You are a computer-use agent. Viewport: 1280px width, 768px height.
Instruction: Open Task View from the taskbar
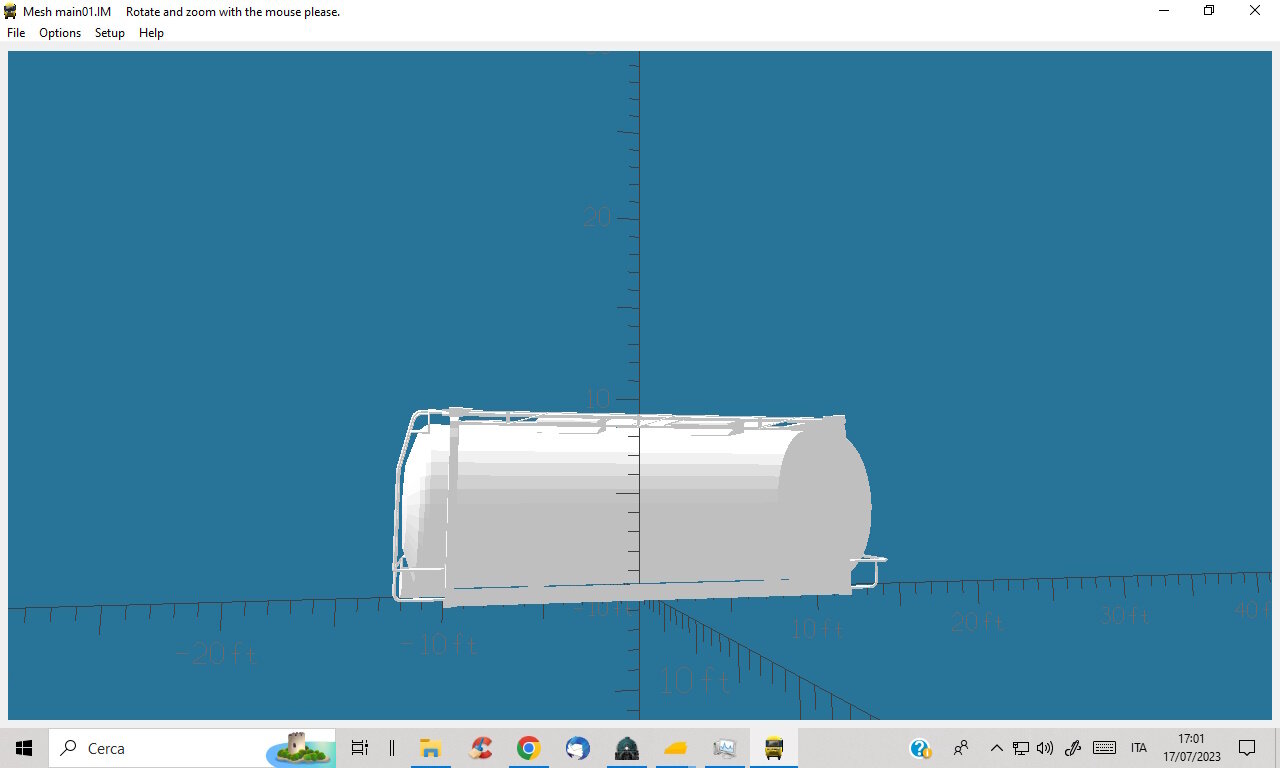point(360,748)
